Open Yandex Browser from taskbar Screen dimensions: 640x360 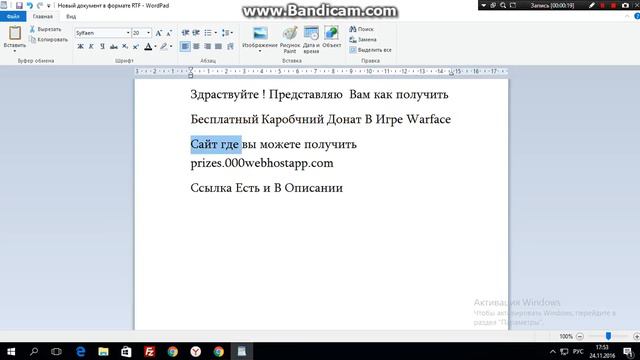(x=196, y=351)
